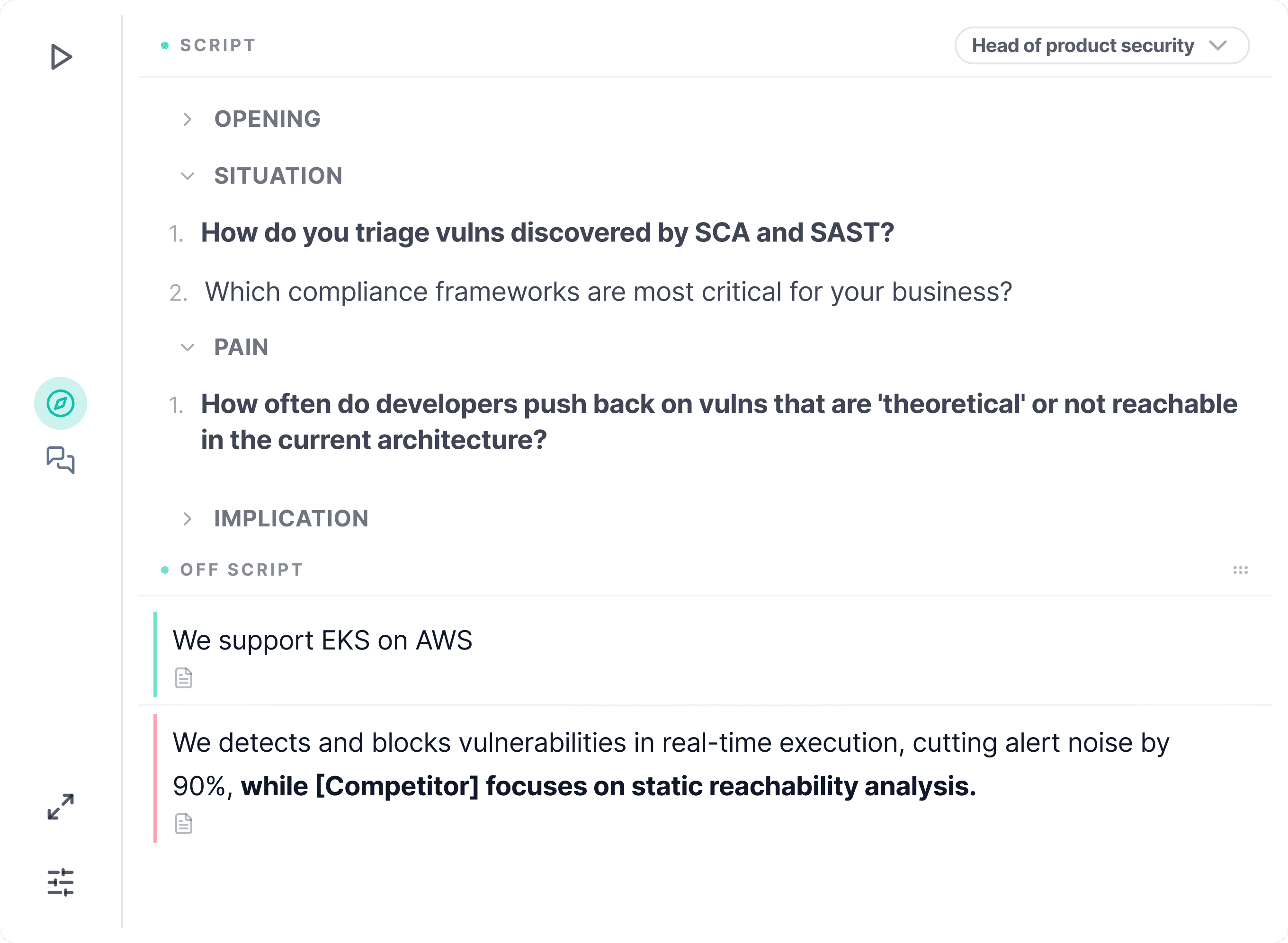Open the document icon under the competitor battlecard

pos(184,823)
